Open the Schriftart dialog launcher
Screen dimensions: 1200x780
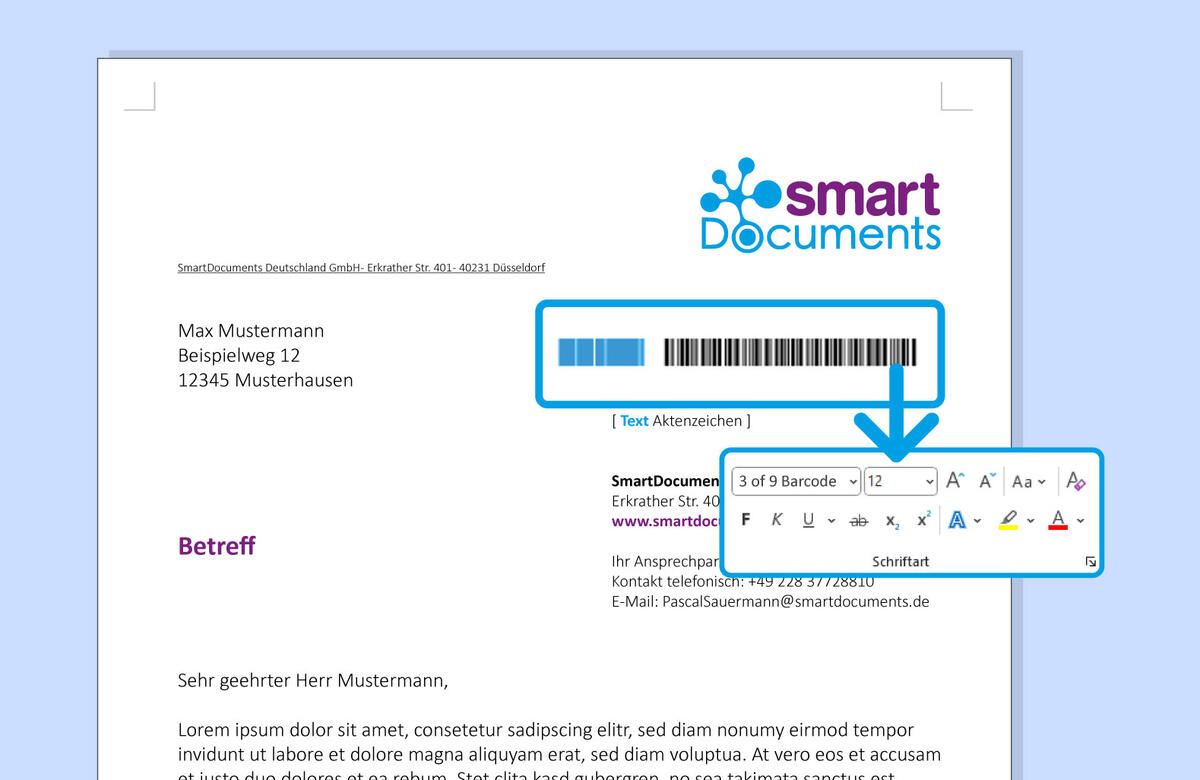pyautogui.click(x=1090, y=563)
